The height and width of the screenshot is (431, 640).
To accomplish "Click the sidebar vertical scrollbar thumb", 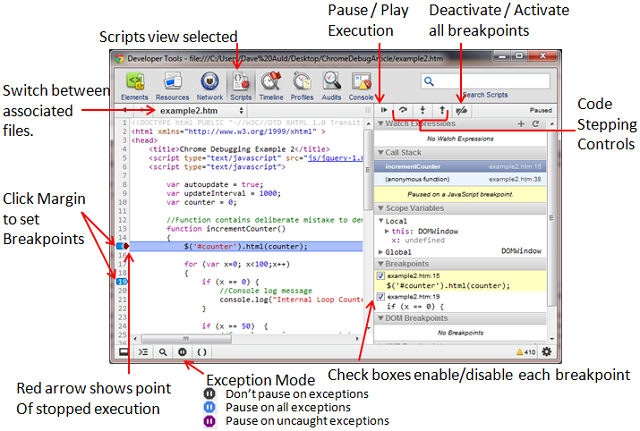I will point(551,218).
